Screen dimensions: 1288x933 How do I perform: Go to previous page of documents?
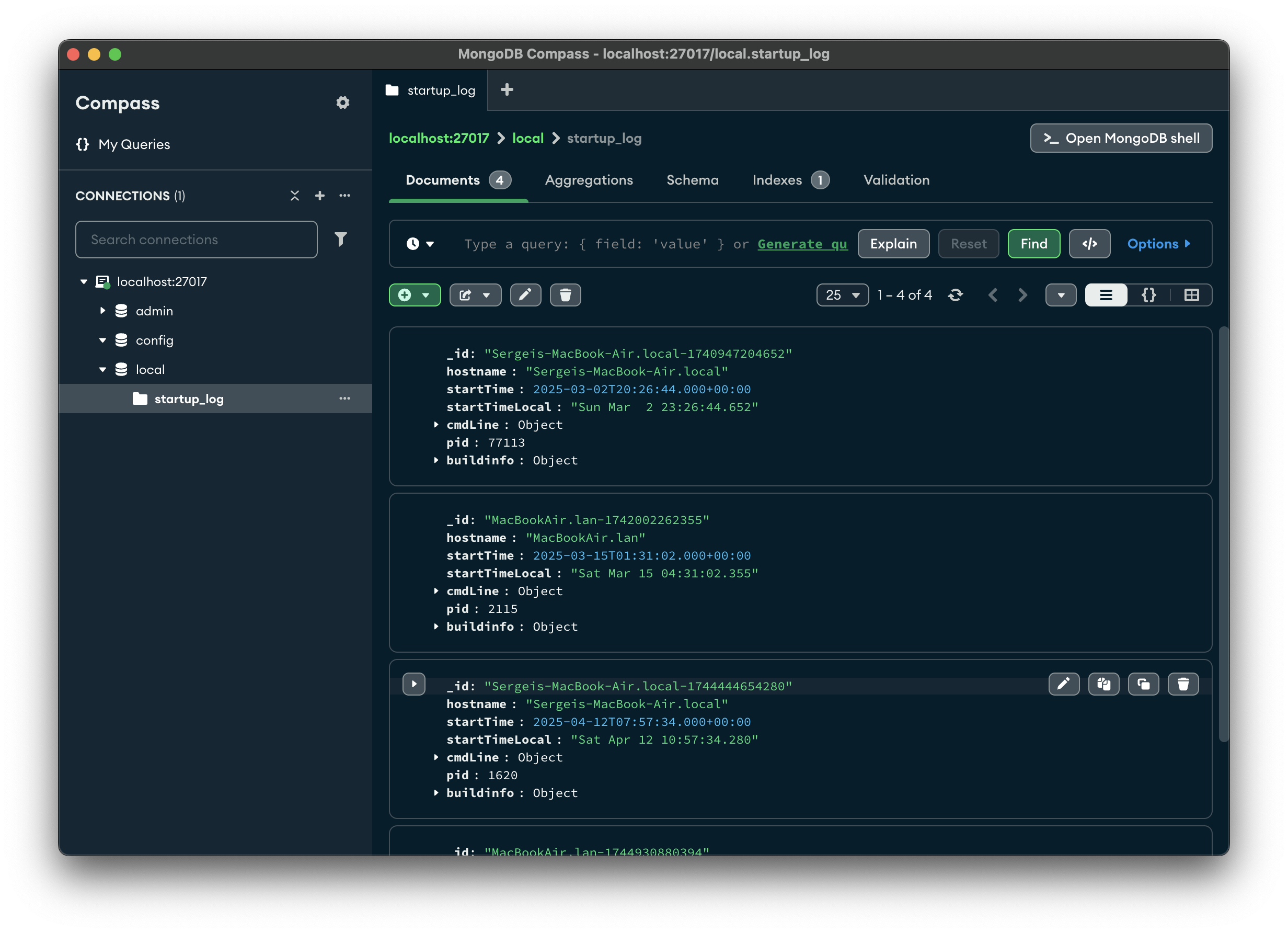coord(993,295)
